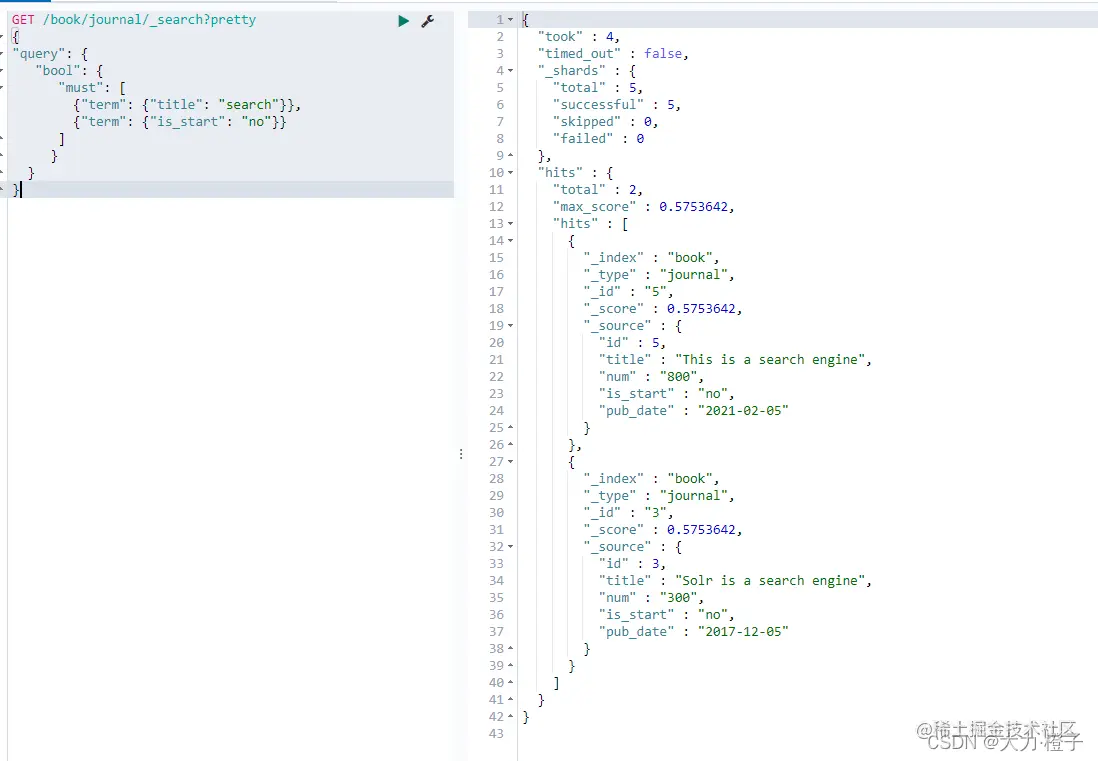Image resolution: width=1098 pixels, height=761 pixels.
Task: Collapse the _source block at line 19
Action: (x=510, y=326)
